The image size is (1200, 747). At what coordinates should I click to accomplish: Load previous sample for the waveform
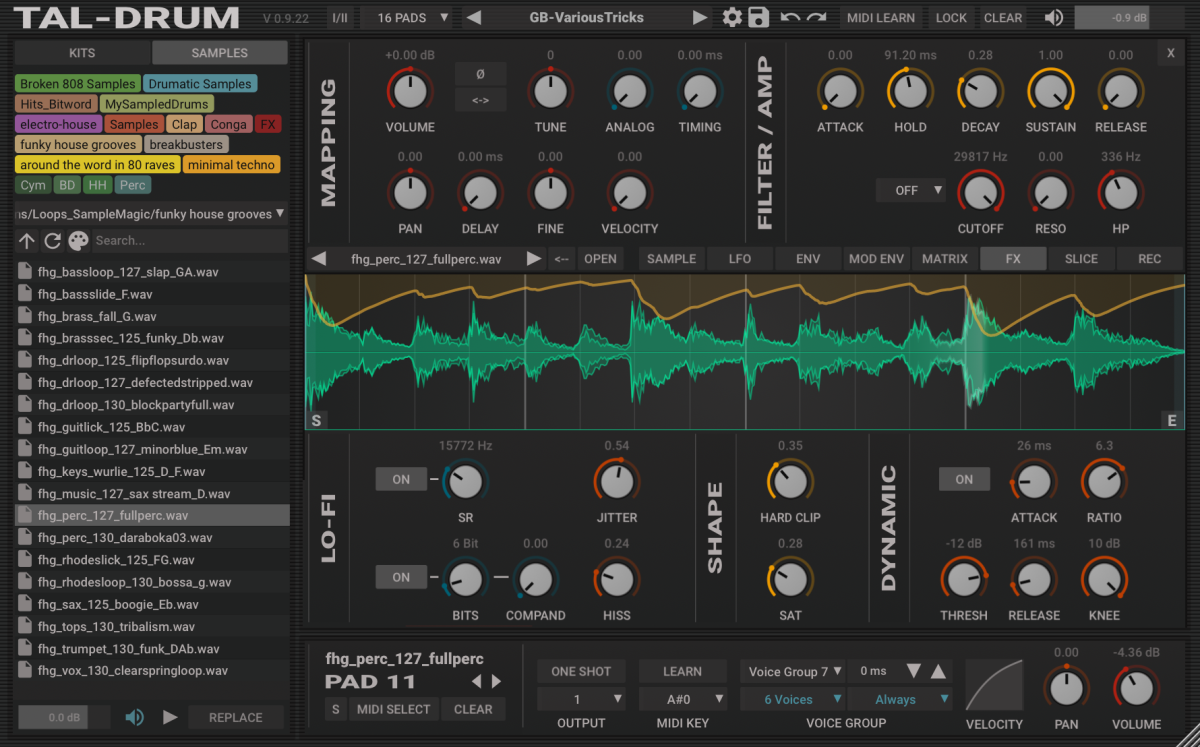click(319, 259)
